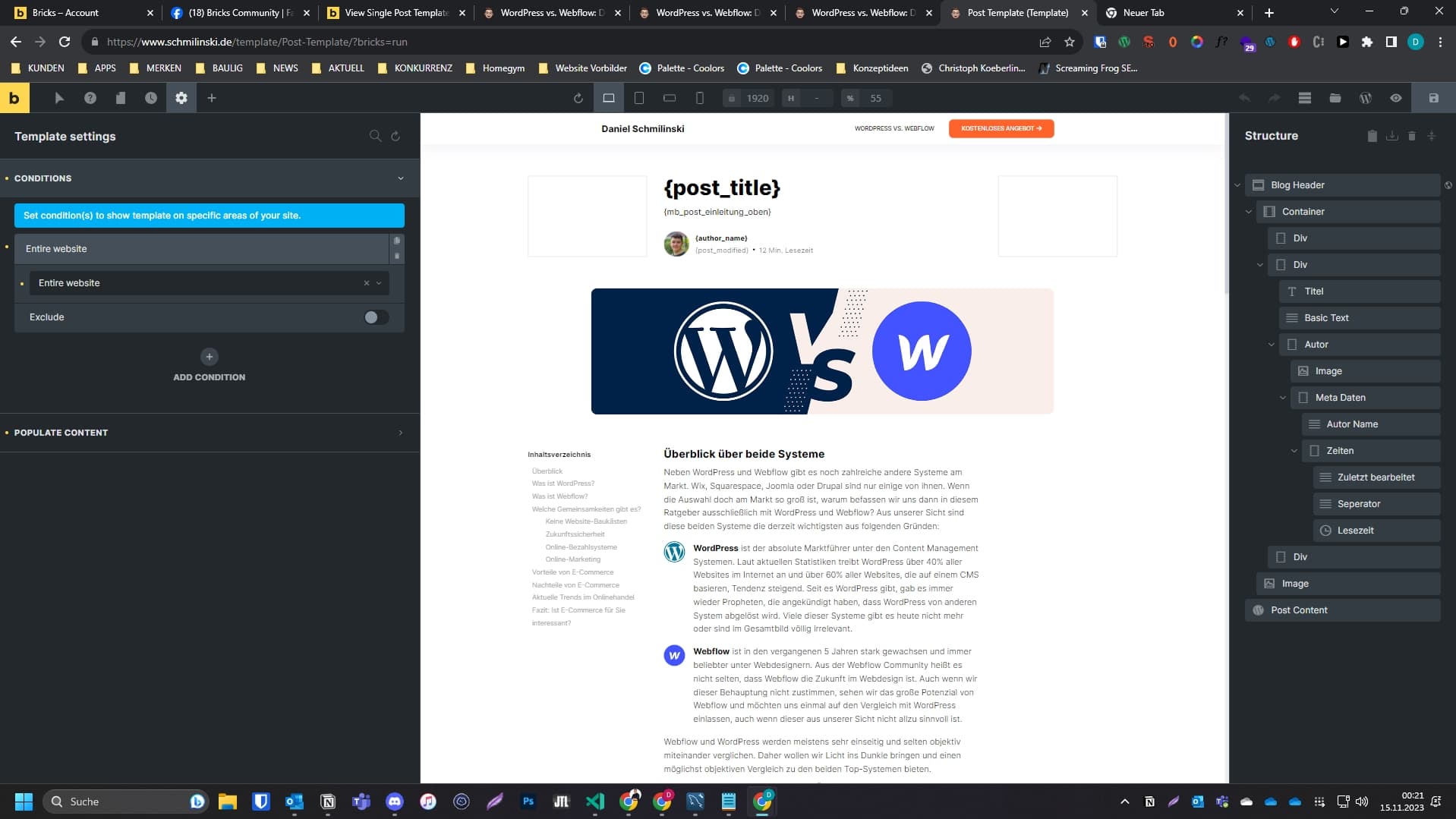
Task: Switch to mobile landscape breakpoint
Action: coord(670,98)
